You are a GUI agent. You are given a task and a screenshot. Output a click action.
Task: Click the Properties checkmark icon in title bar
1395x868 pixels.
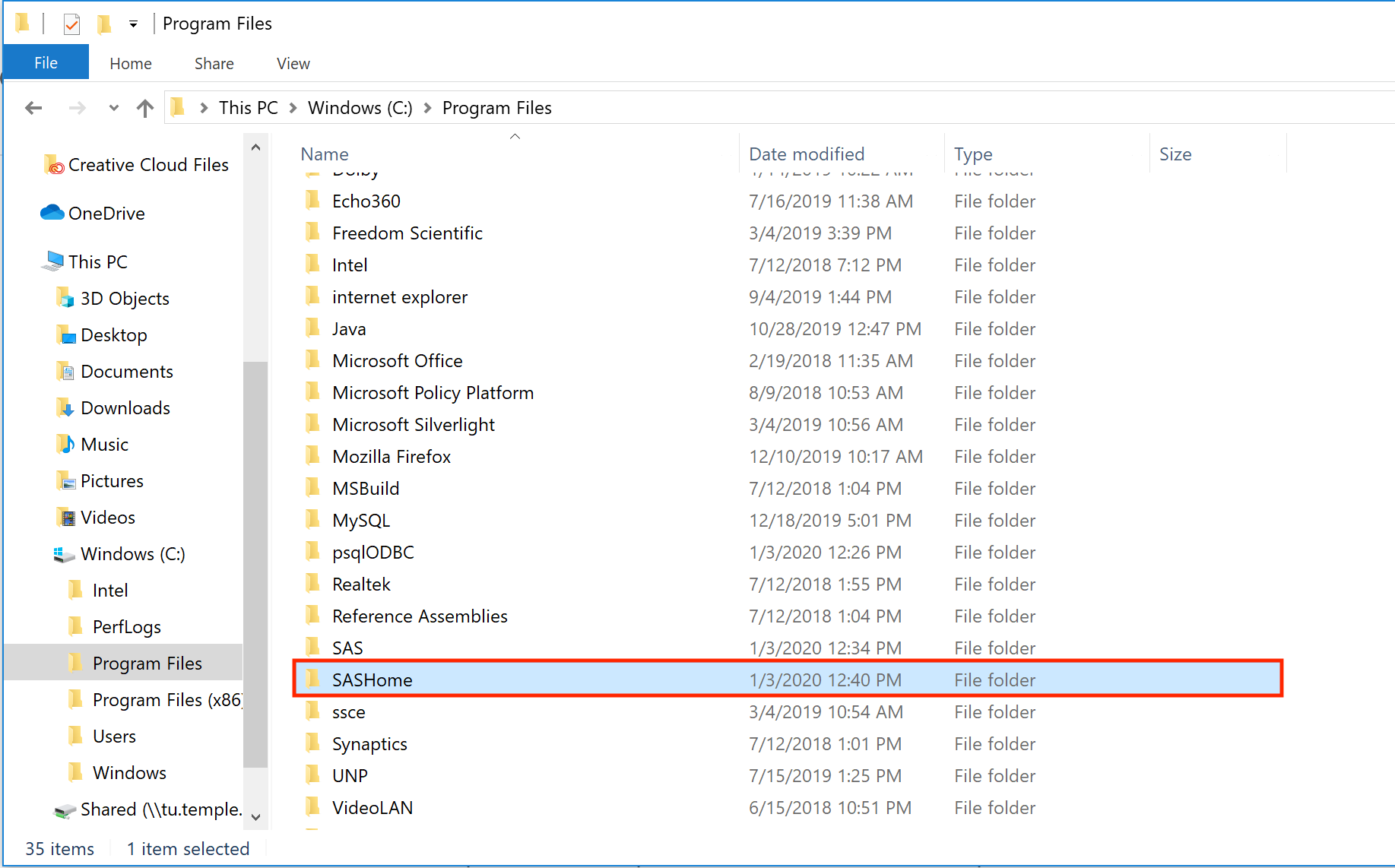click(x=71, y=24)
